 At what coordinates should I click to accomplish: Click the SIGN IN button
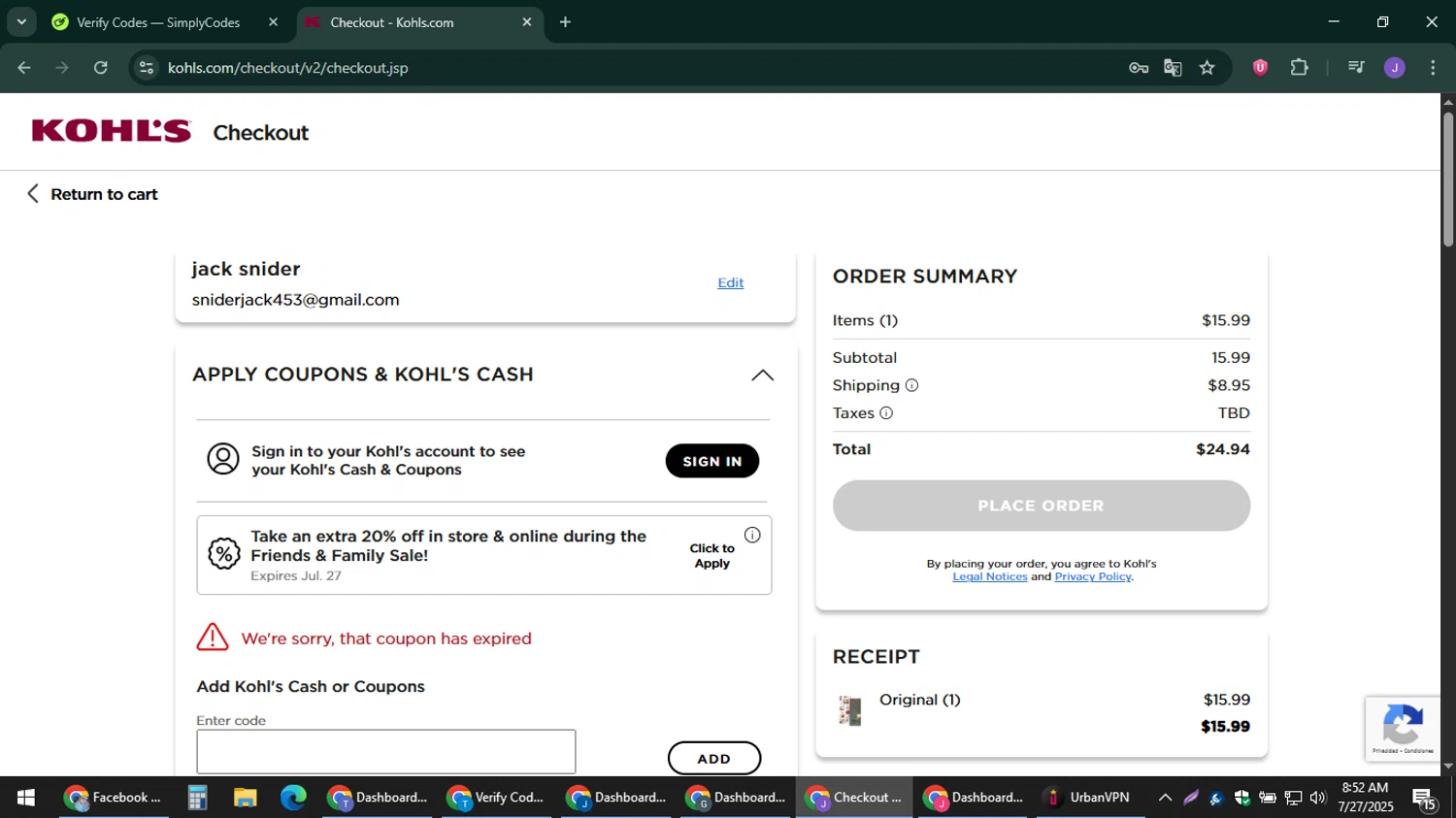pos(712,461)
